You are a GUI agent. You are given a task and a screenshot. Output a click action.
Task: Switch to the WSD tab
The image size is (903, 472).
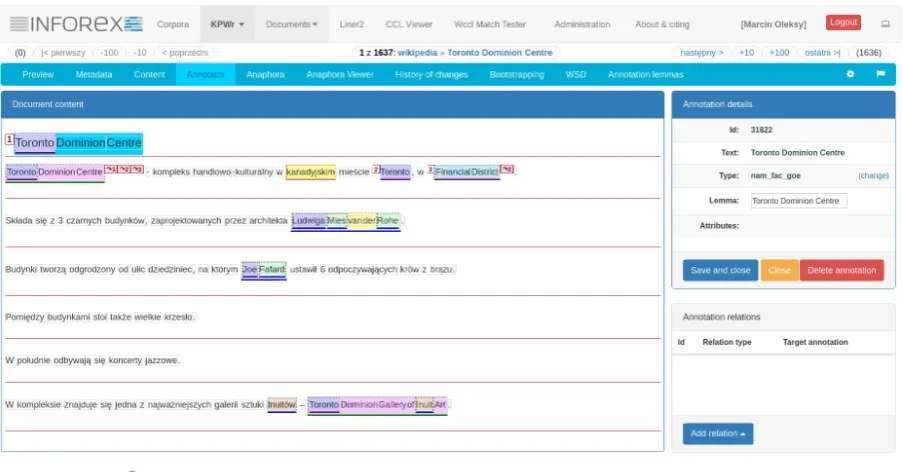(575, 74)
